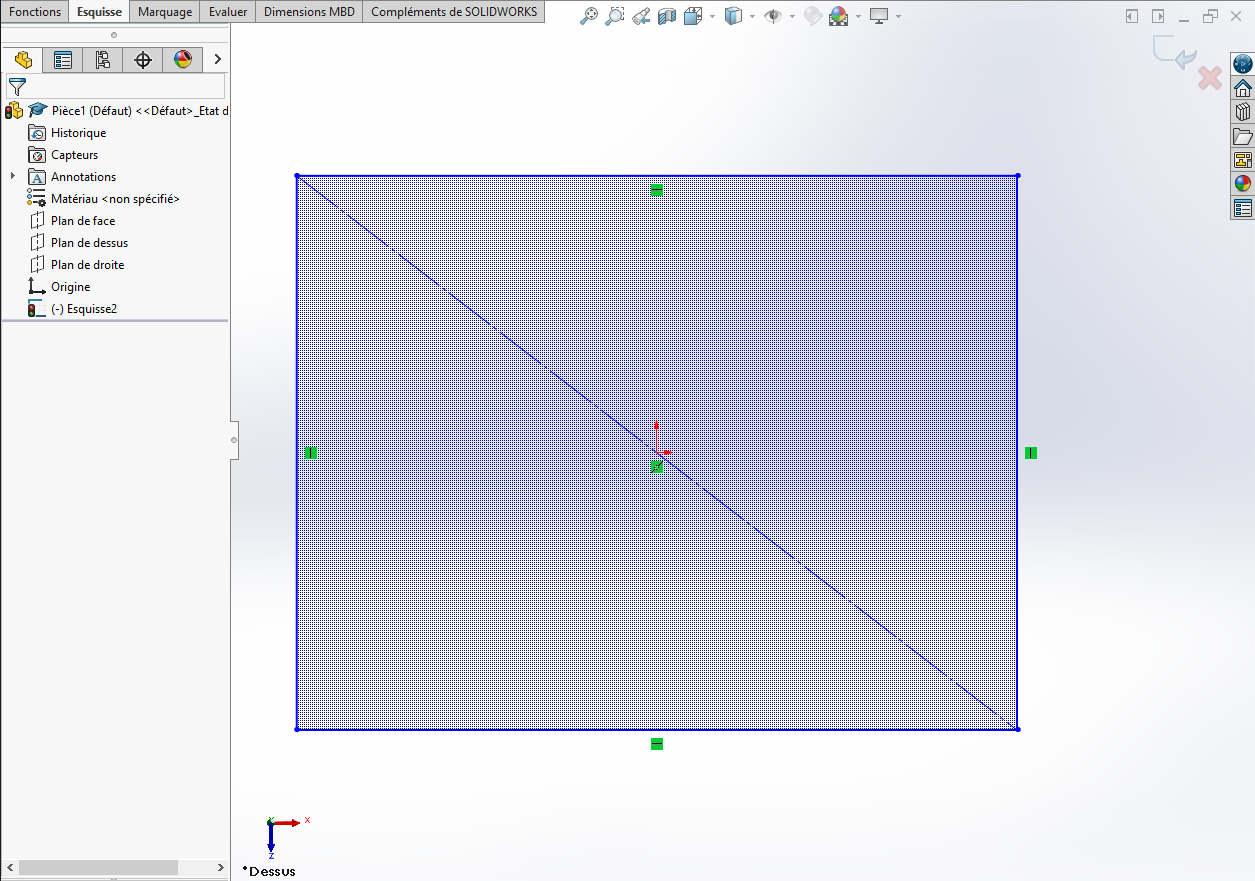Open the Evaluer tab
Viewport: 1255px width, 881px height.
228,12
